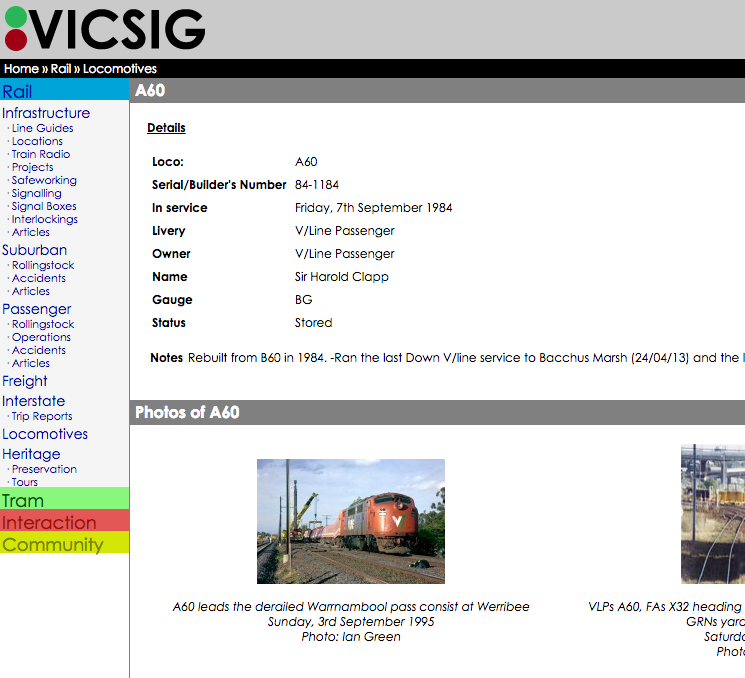The height and width of the screenshot is (678, 745).
Task: Click the Details heading
Action: (166, 128)
